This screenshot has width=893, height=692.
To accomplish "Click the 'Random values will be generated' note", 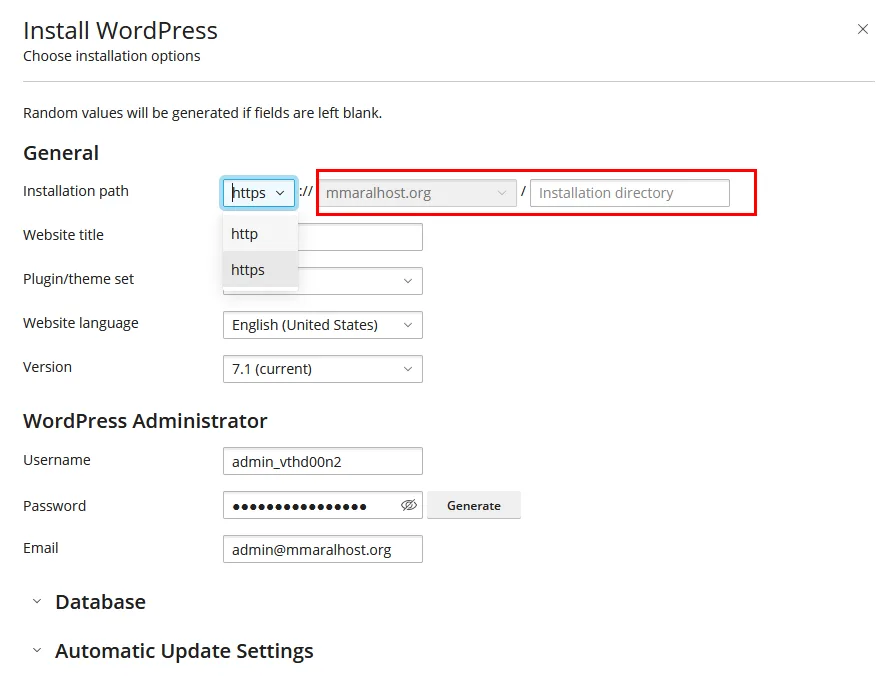I will (x=202, y=113).
